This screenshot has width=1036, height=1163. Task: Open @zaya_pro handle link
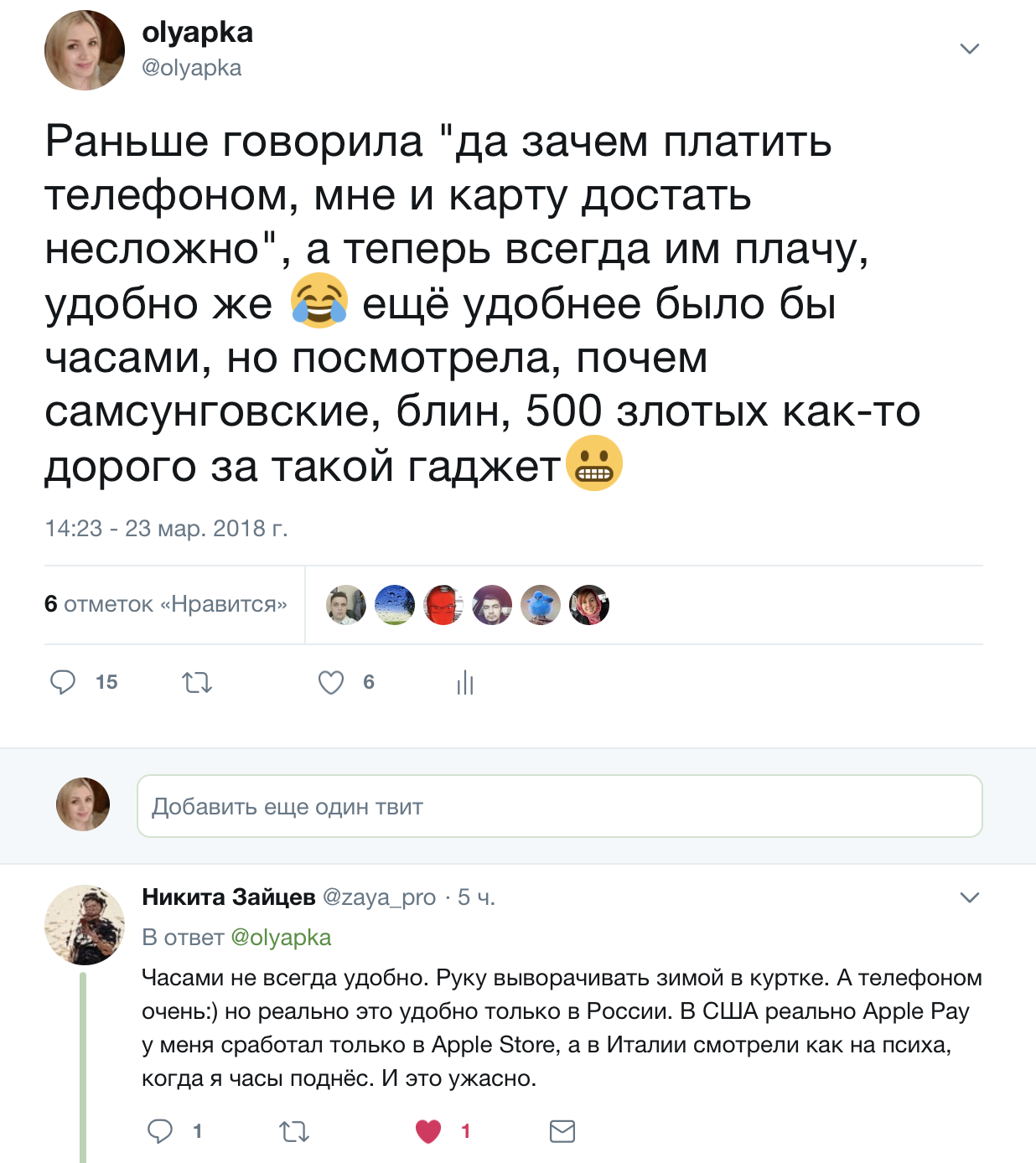tap(379, 897)
